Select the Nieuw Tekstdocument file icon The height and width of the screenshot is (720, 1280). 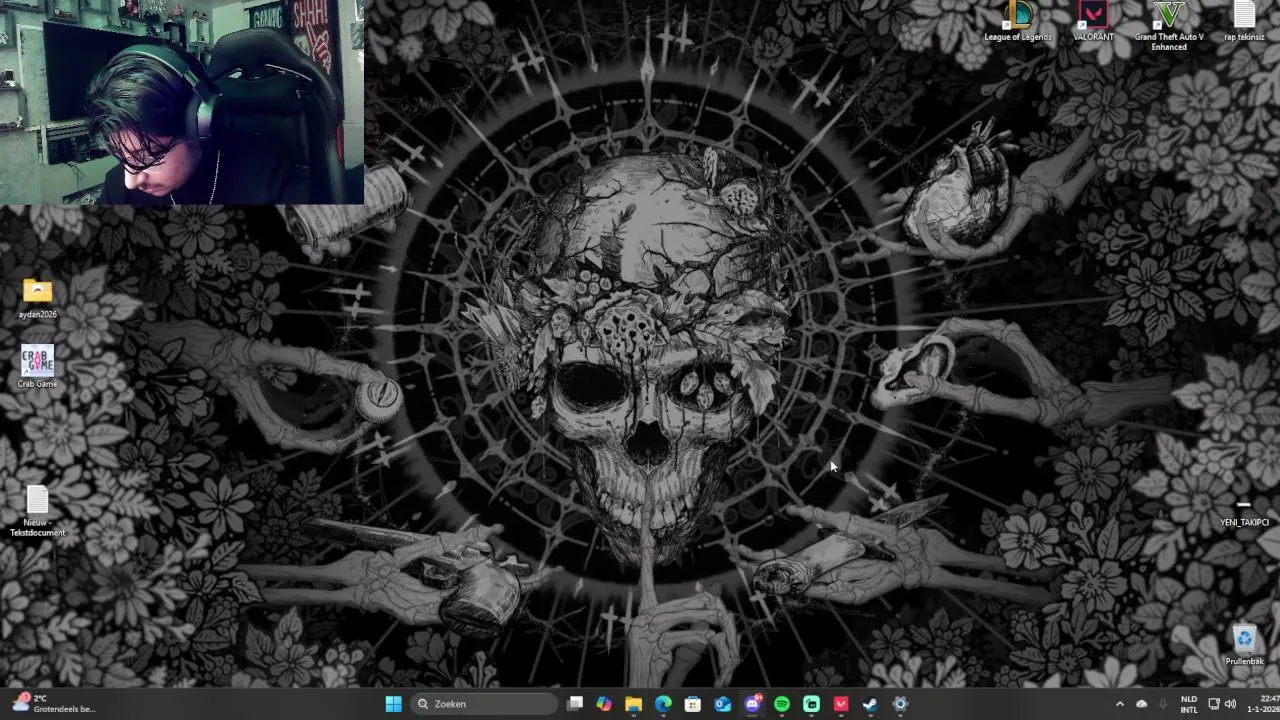[x=38, y=512]
